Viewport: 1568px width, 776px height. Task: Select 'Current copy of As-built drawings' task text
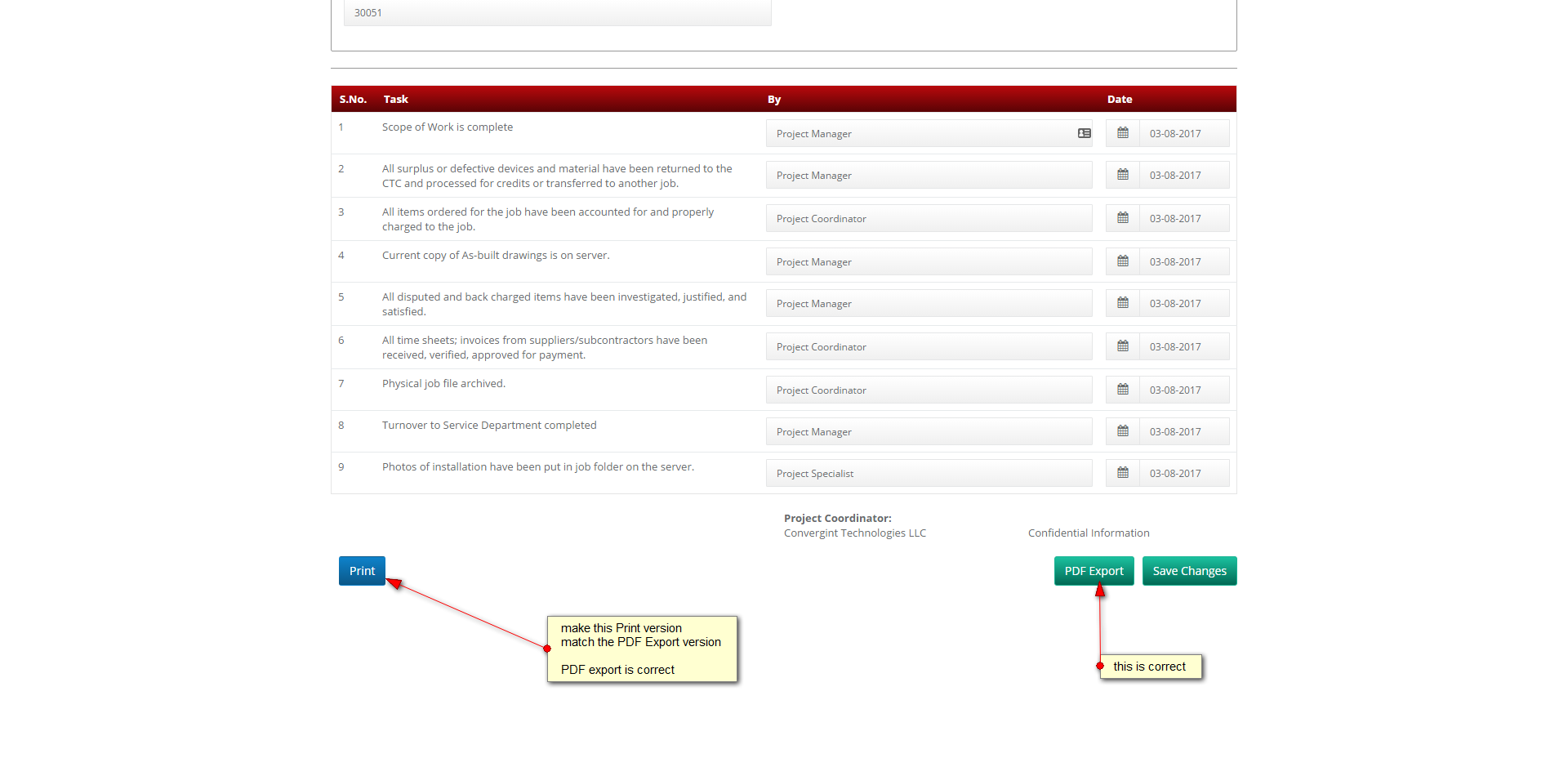[x=496, y=255]
